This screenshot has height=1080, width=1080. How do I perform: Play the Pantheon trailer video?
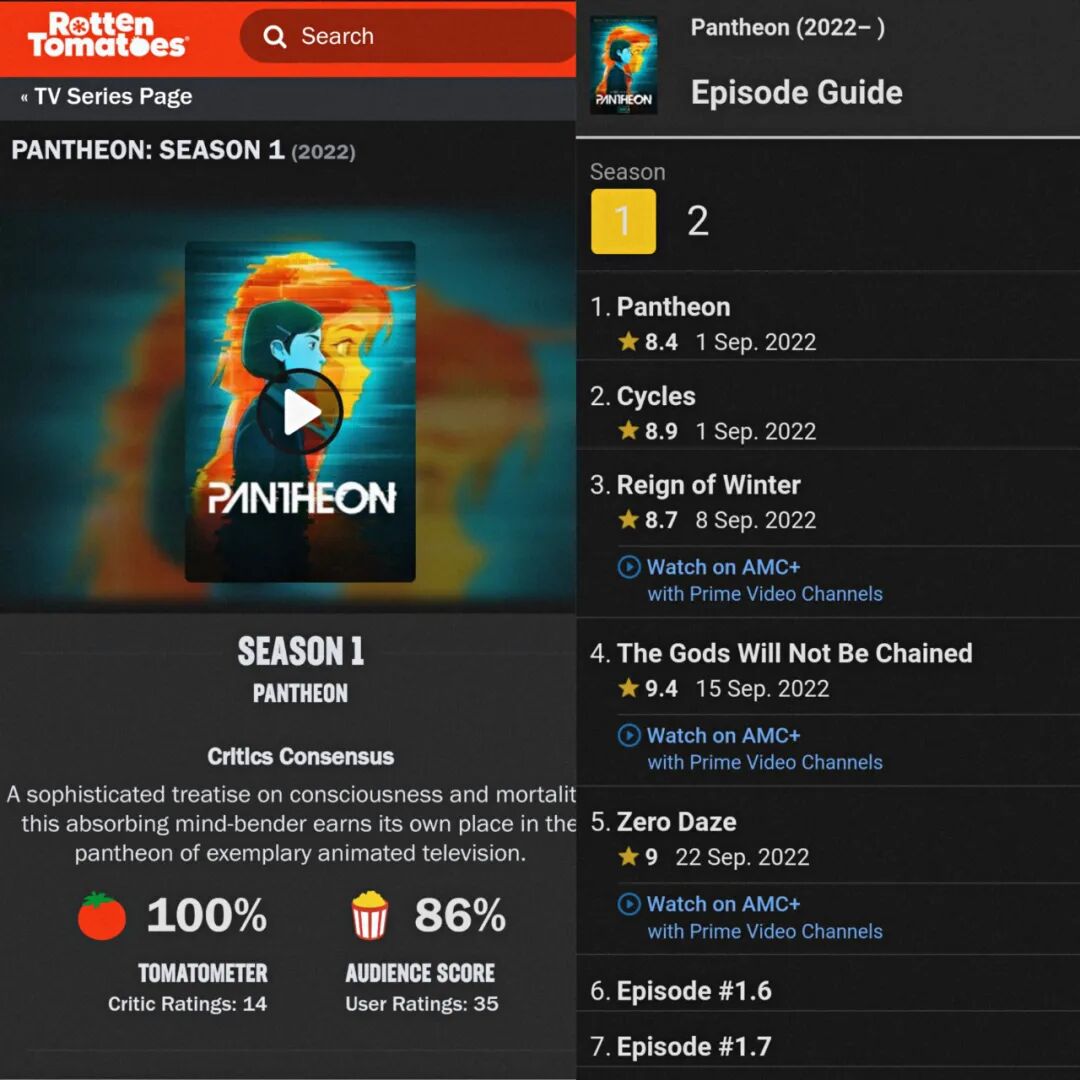click(300, 412)
